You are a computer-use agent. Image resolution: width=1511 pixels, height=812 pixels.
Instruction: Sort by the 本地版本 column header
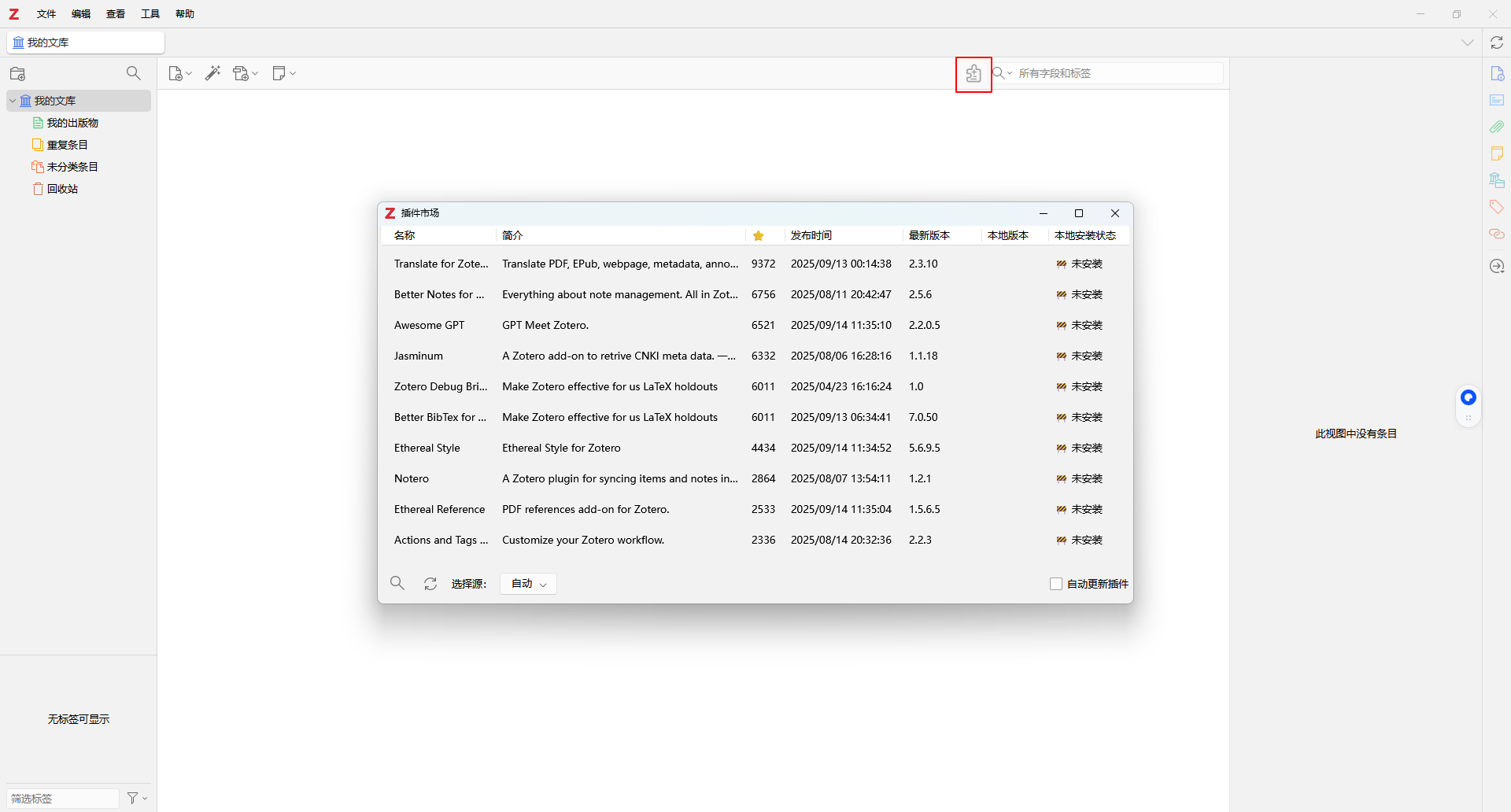point(1014,235)
